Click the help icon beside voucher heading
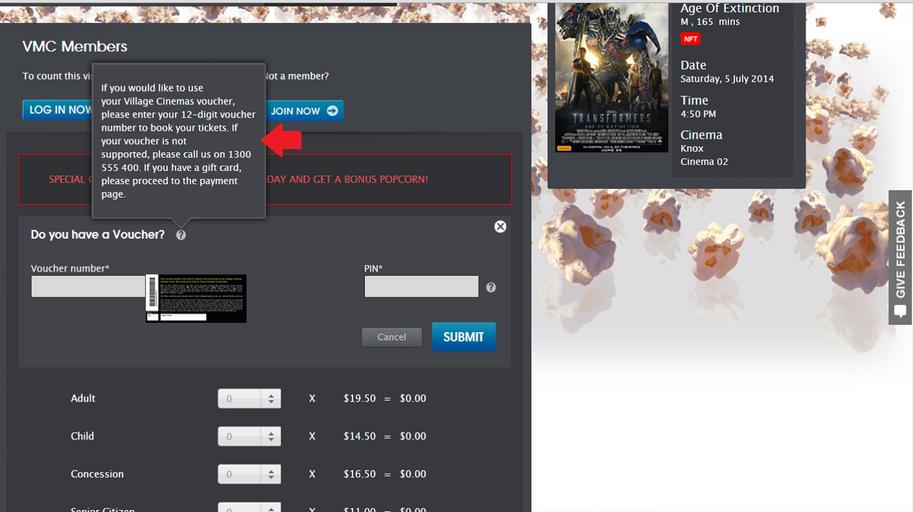The width and height of the screenshot is (913, 512). click(181, 235)
